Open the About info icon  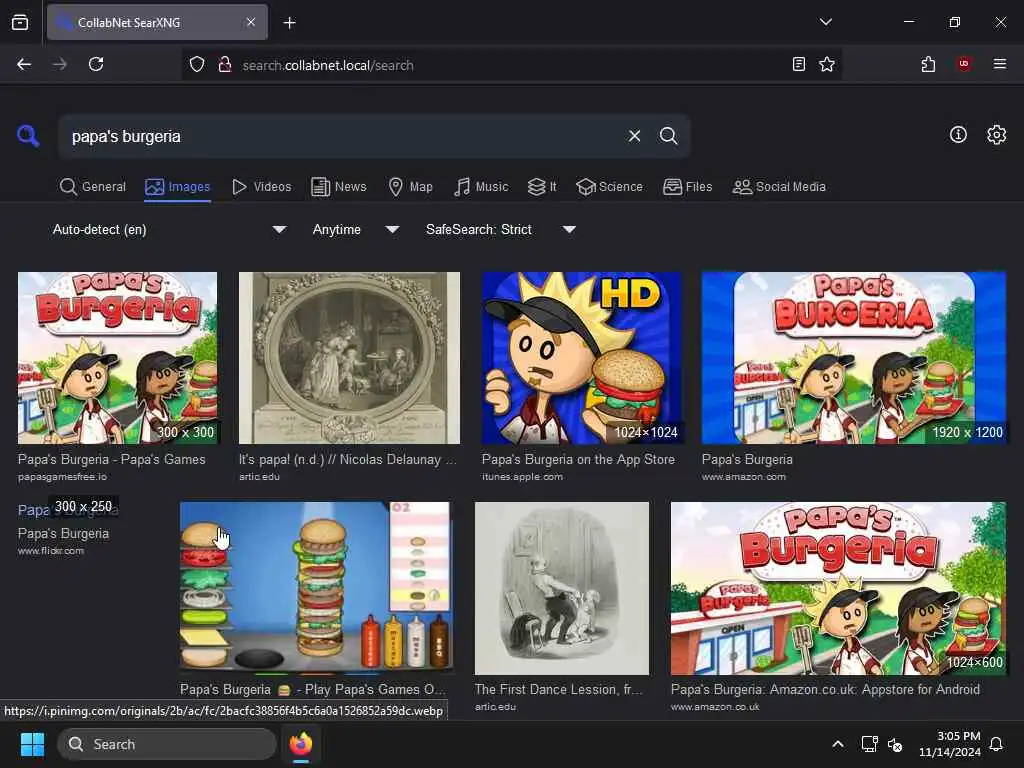click(x=958, y=135)
